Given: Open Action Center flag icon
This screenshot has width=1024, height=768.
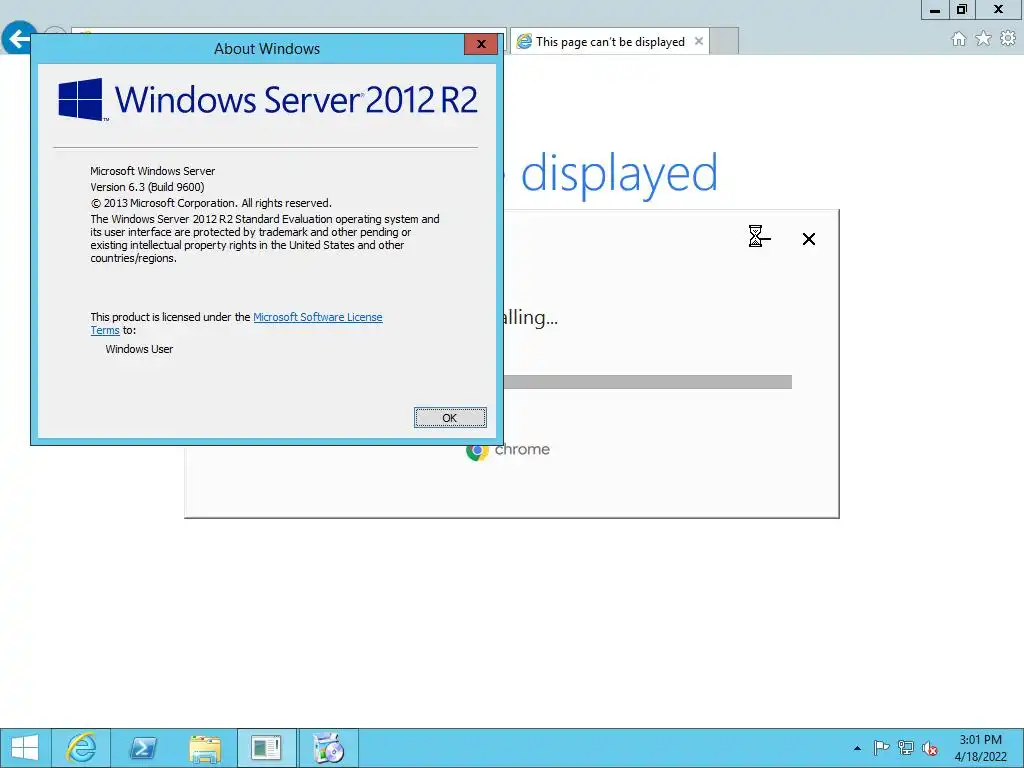Looking at the screenshot, I should (x=881, y=748).
